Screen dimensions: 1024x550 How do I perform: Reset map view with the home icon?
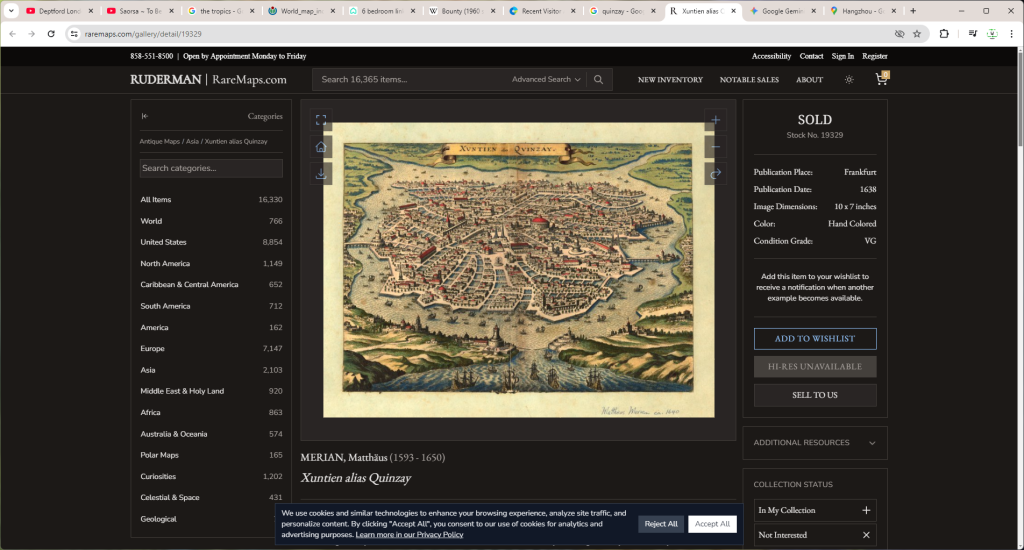[321, 147]
